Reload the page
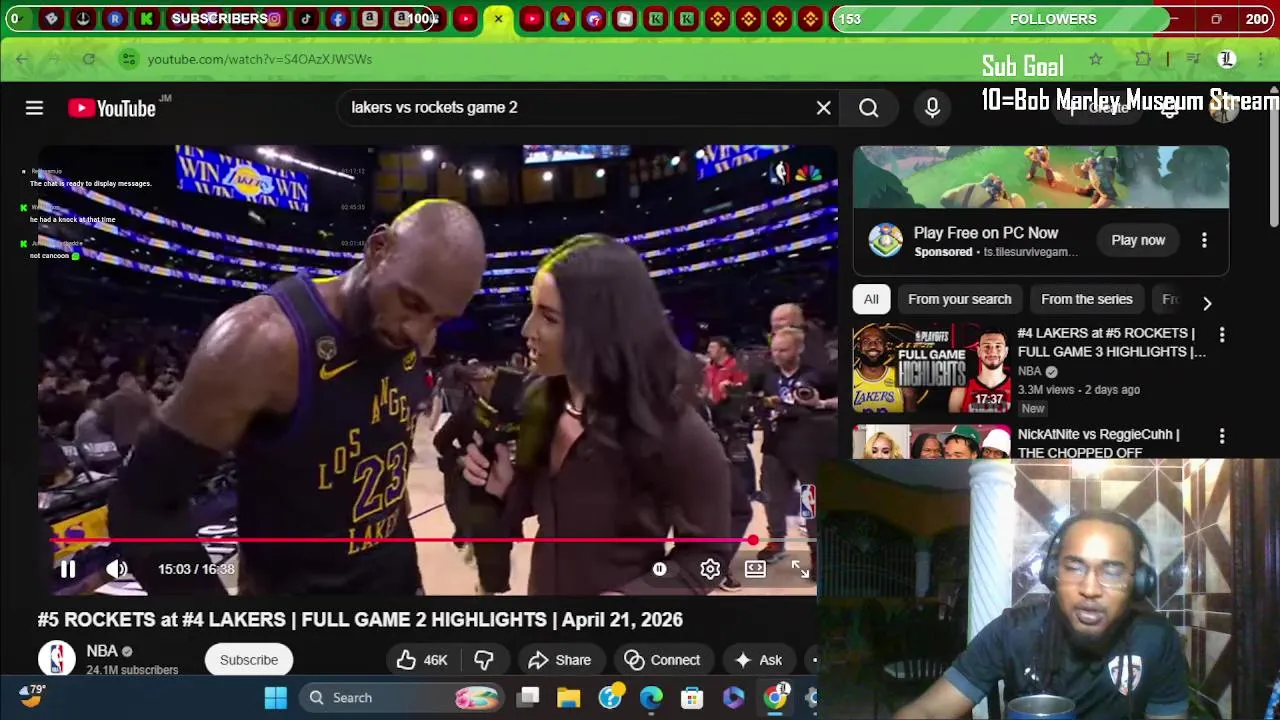 click(88, 59)
